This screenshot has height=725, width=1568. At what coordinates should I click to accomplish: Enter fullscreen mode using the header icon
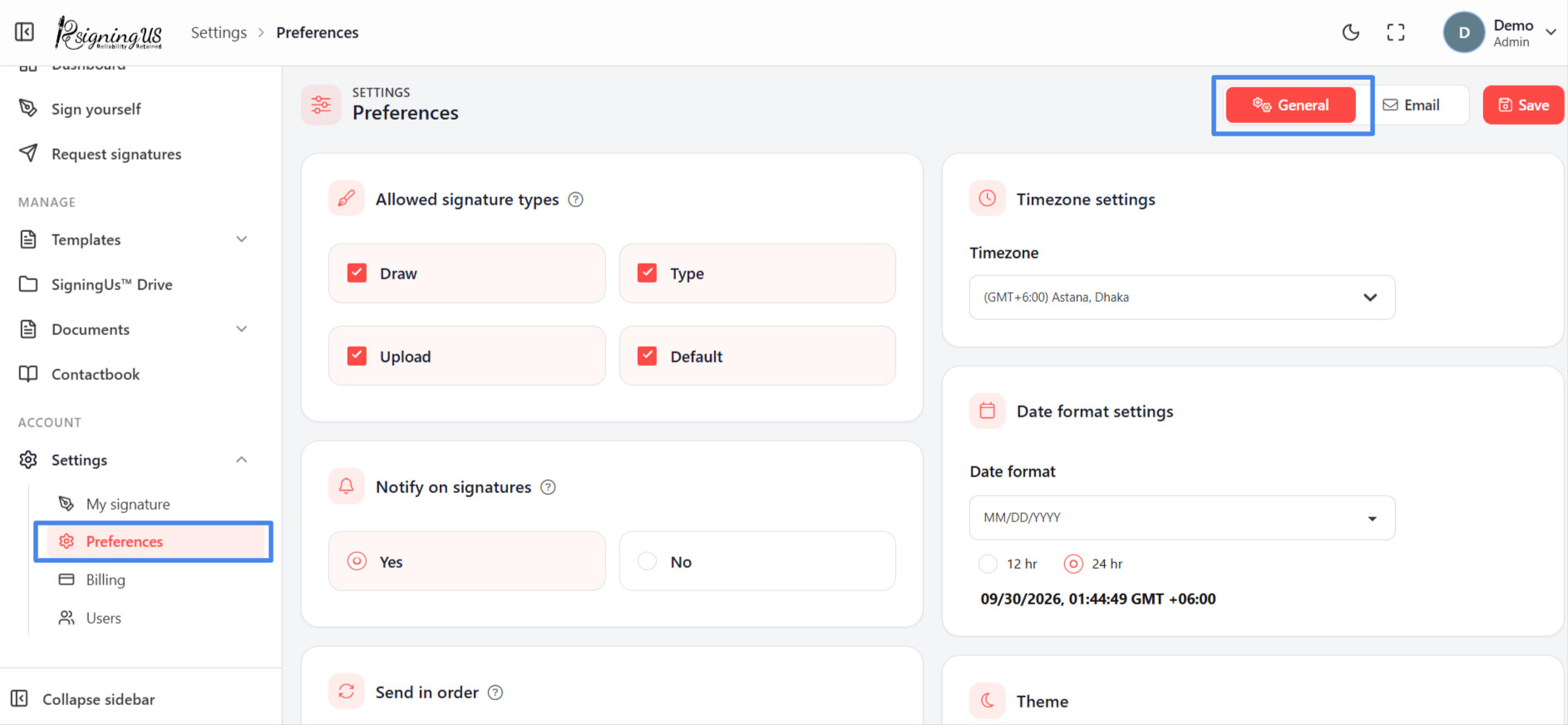[x=1396, y=32]
